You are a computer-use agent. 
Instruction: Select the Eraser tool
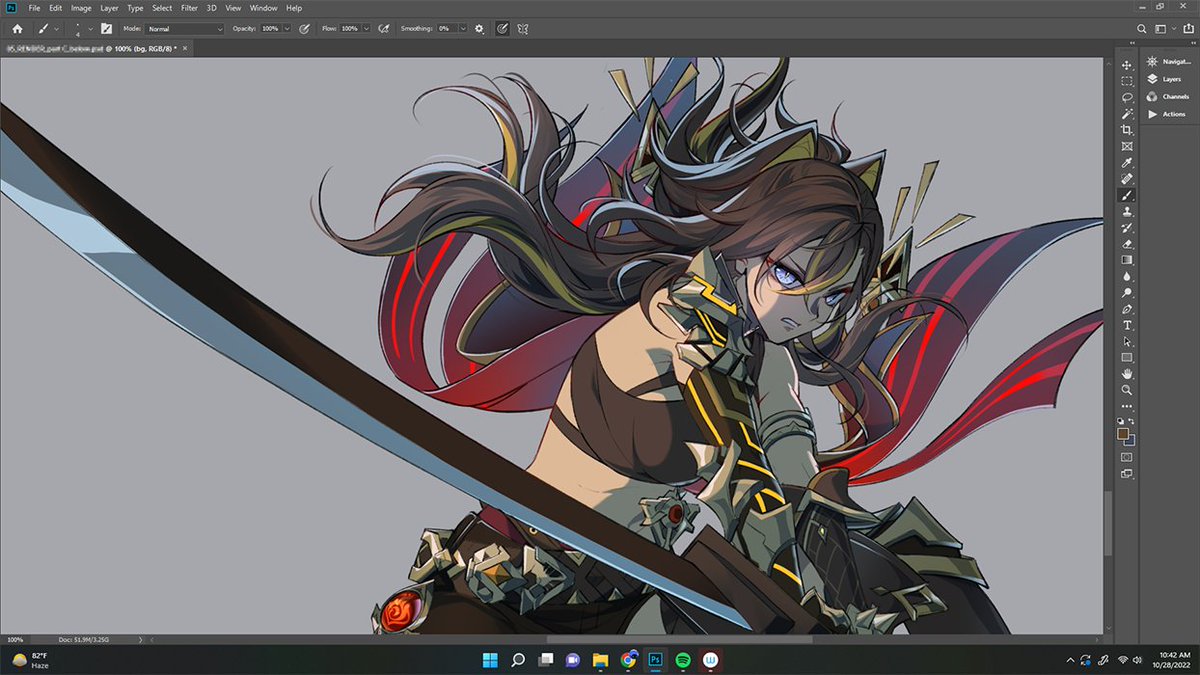(x=1127, y=244)
